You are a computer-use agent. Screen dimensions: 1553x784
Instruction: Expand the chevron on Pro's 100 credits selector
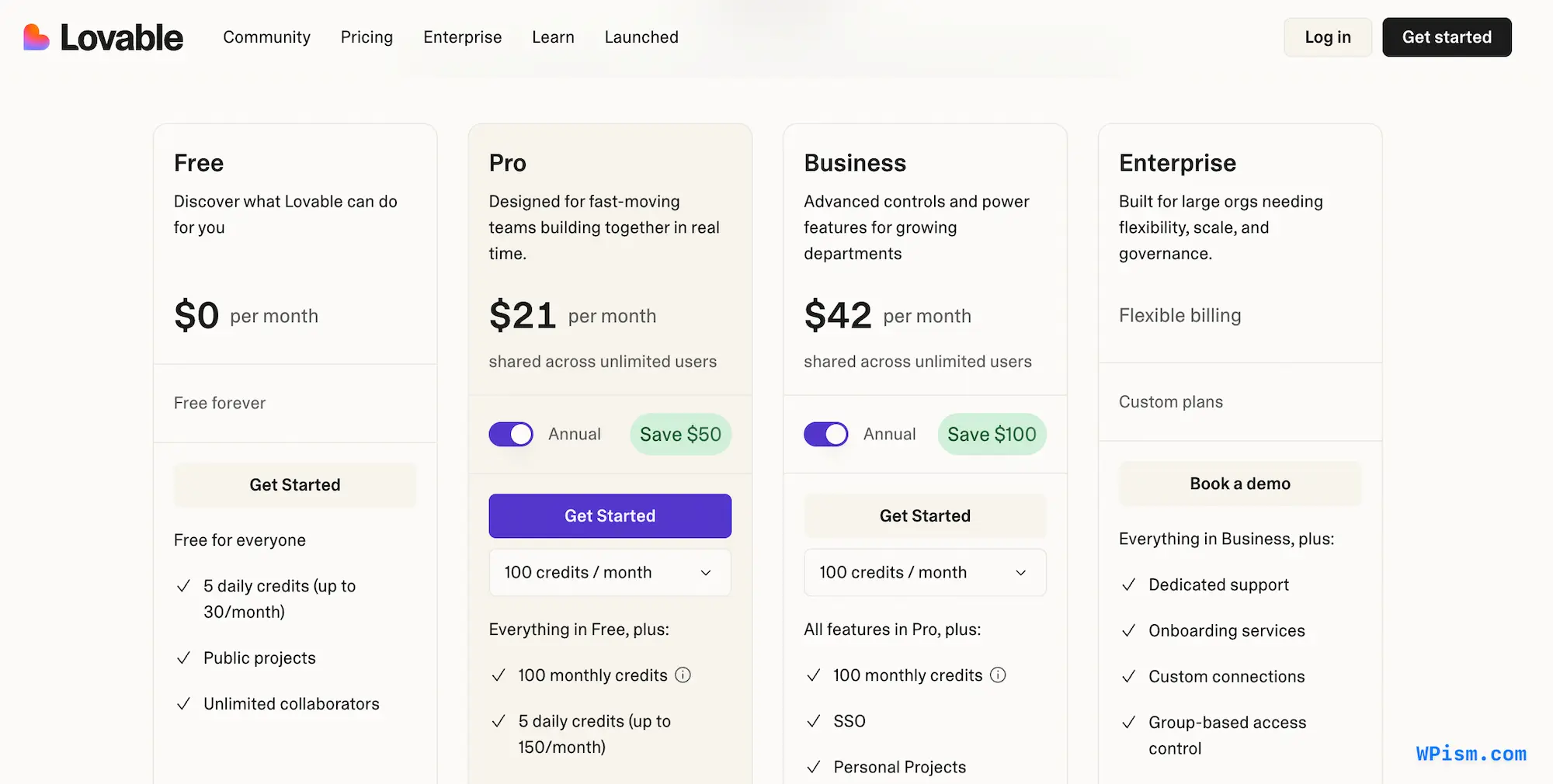706,572
